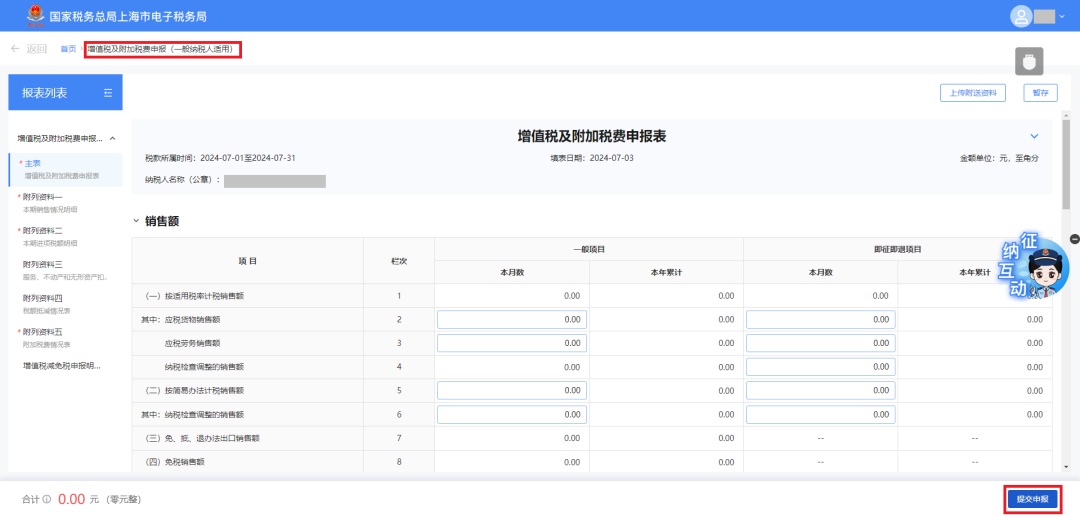Open the user avatar at top right
Screen dimensions: 1080x517
point(1021,16)
